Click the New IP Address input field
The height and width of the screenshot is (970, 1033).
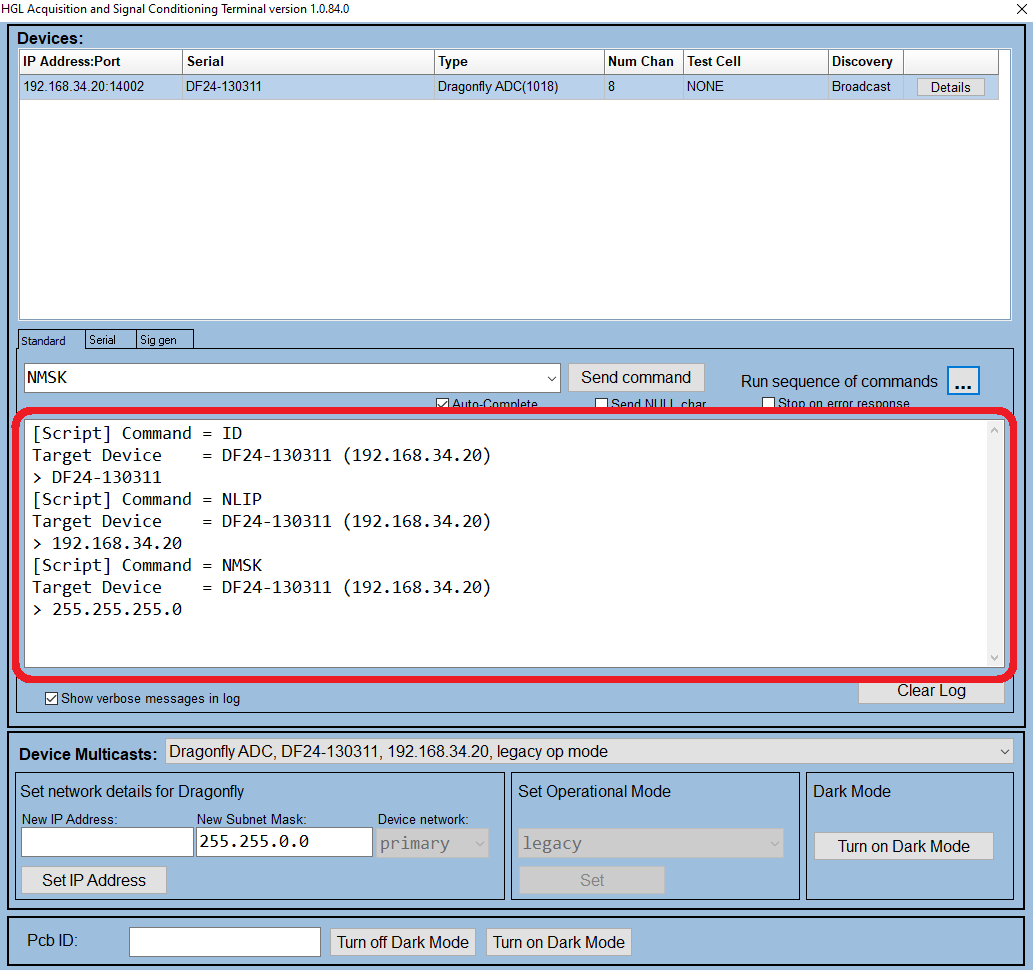tap(107, 842)
